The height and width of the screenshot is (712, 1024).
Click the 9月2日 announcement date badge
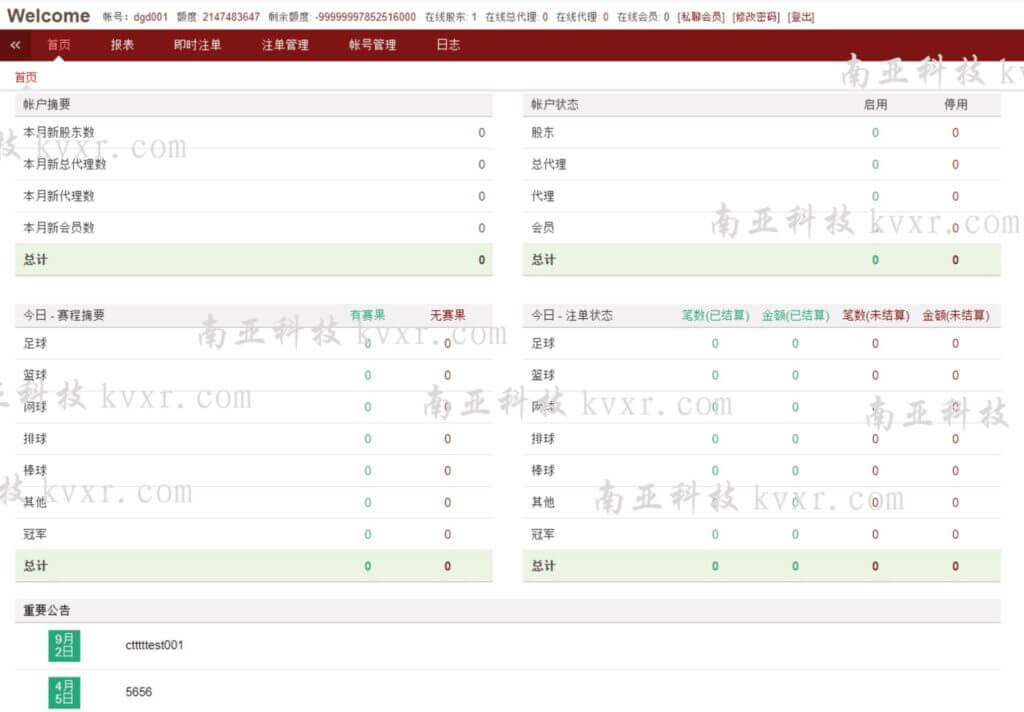[64, 645]
